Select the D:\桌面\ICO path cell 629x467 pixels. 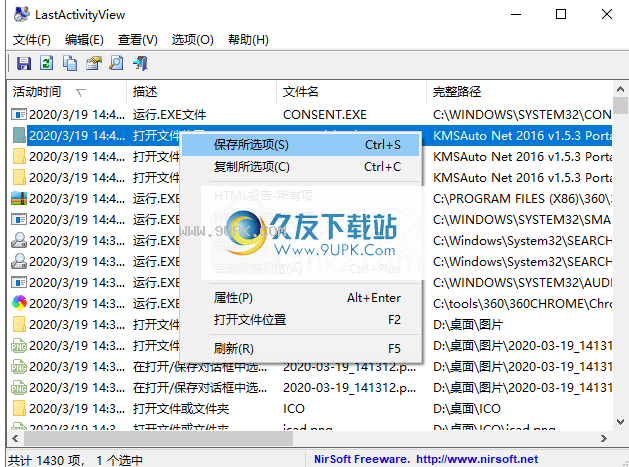tap(467, 408)
